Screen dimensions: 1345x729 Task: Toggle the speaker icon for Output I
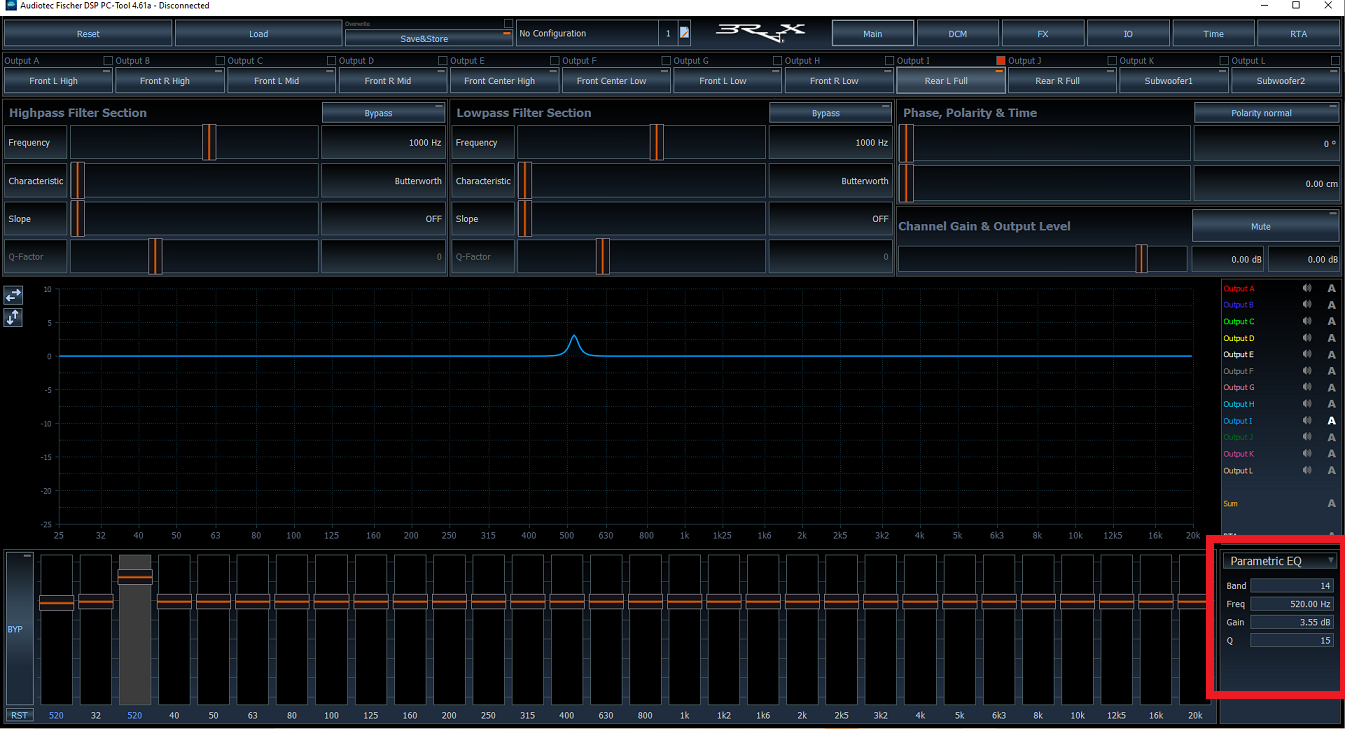[x=1306, y=421]
